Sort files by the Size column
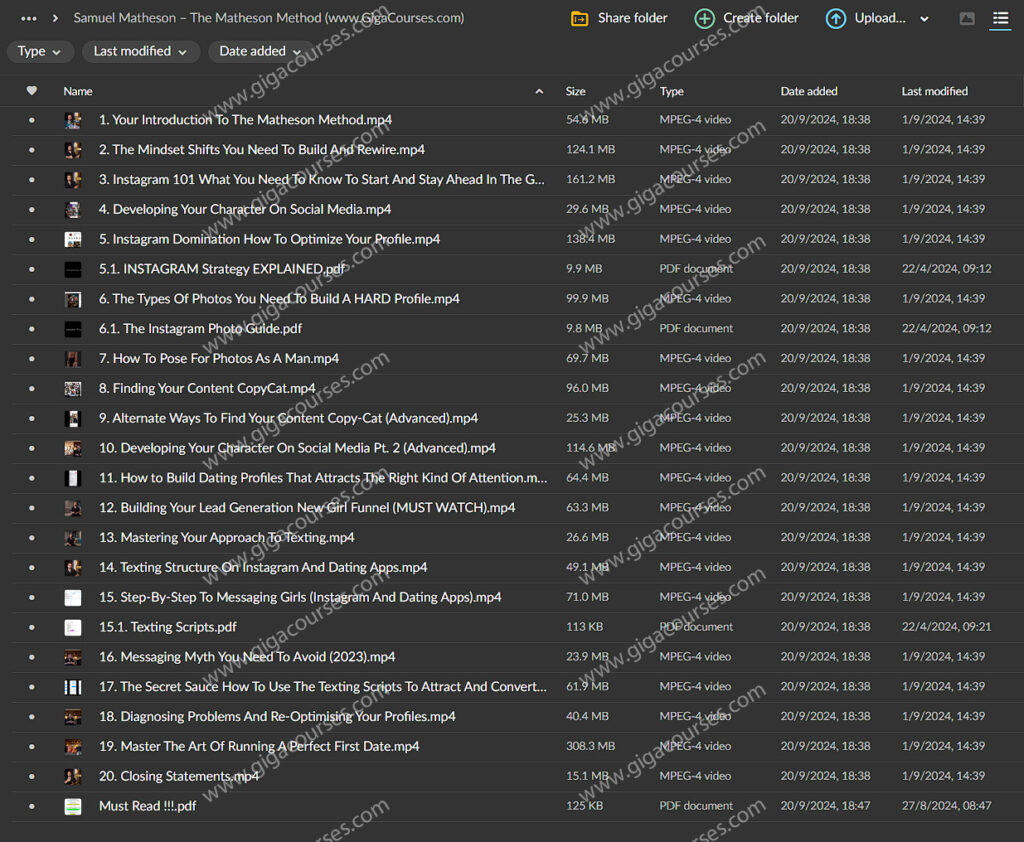The width and height of the screenshot is (1024, 842). 575,91
